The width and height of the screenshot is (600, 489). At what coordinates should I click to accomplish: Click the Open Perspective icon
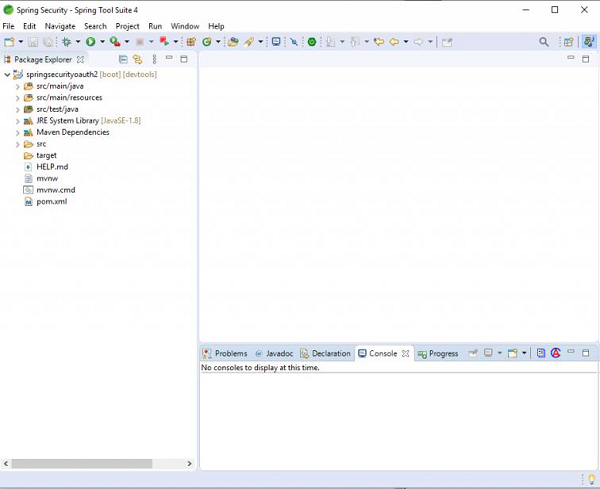tap(569, 42)
